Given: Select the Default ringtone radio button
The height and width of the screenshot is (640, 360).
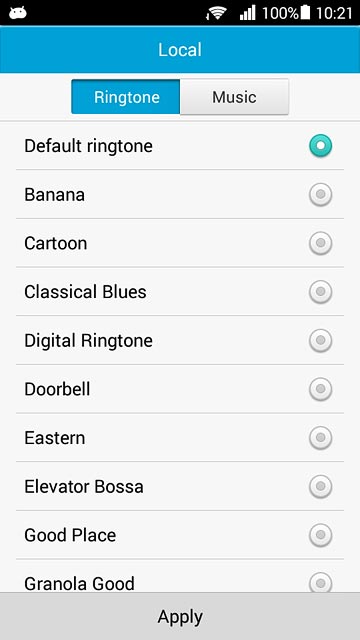Looking at the screenshot, I should pos(320,146).
